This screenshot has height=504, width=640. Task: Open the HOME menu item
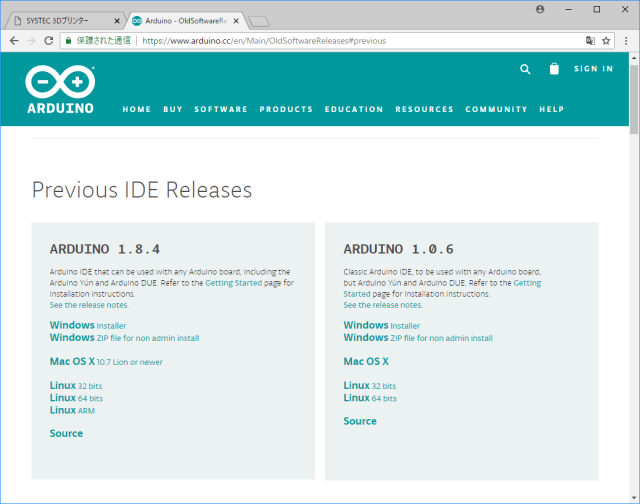point(137,109)
